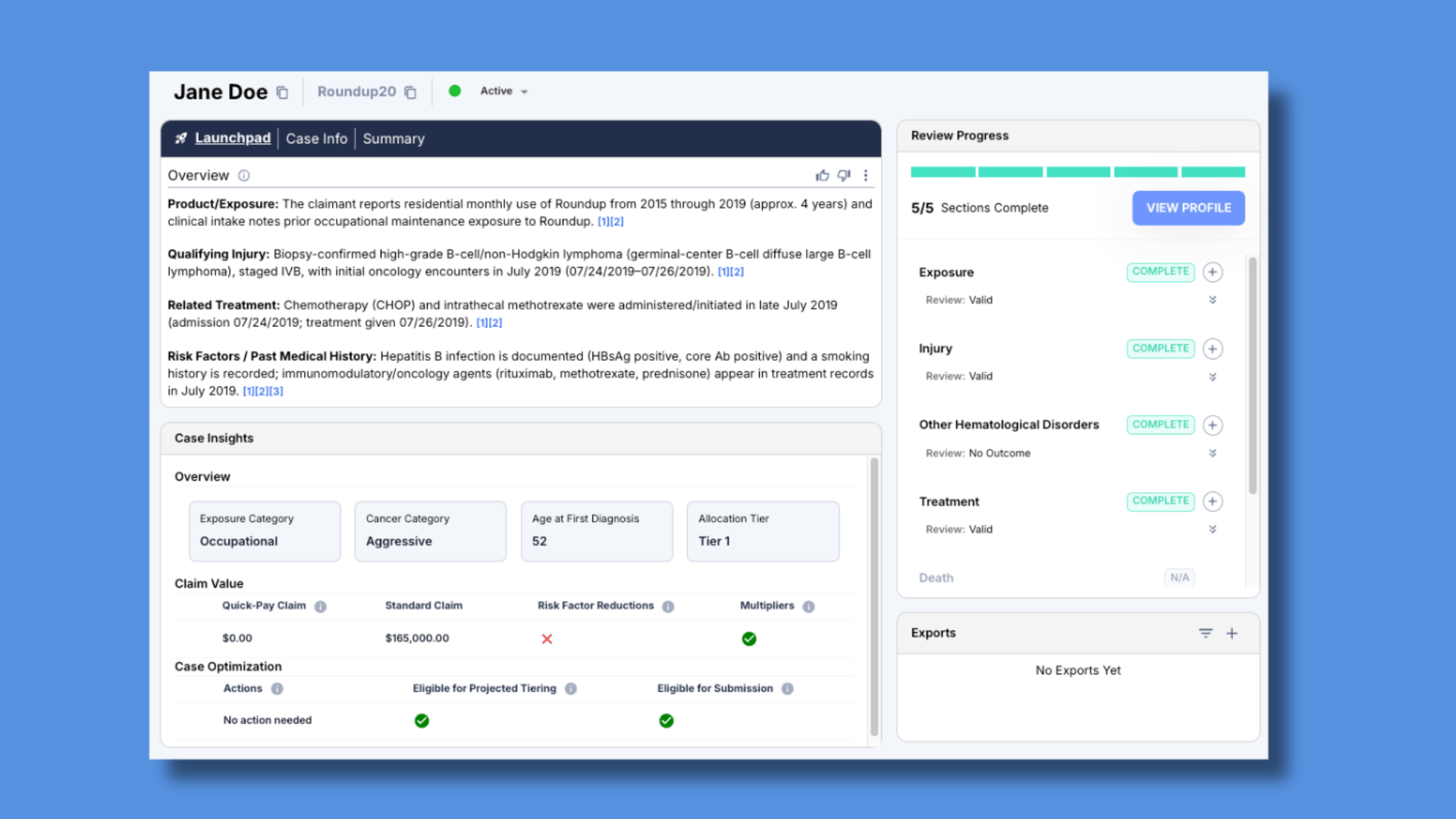
Task: Expand the Exposure review details
Action: (1213, 300)
